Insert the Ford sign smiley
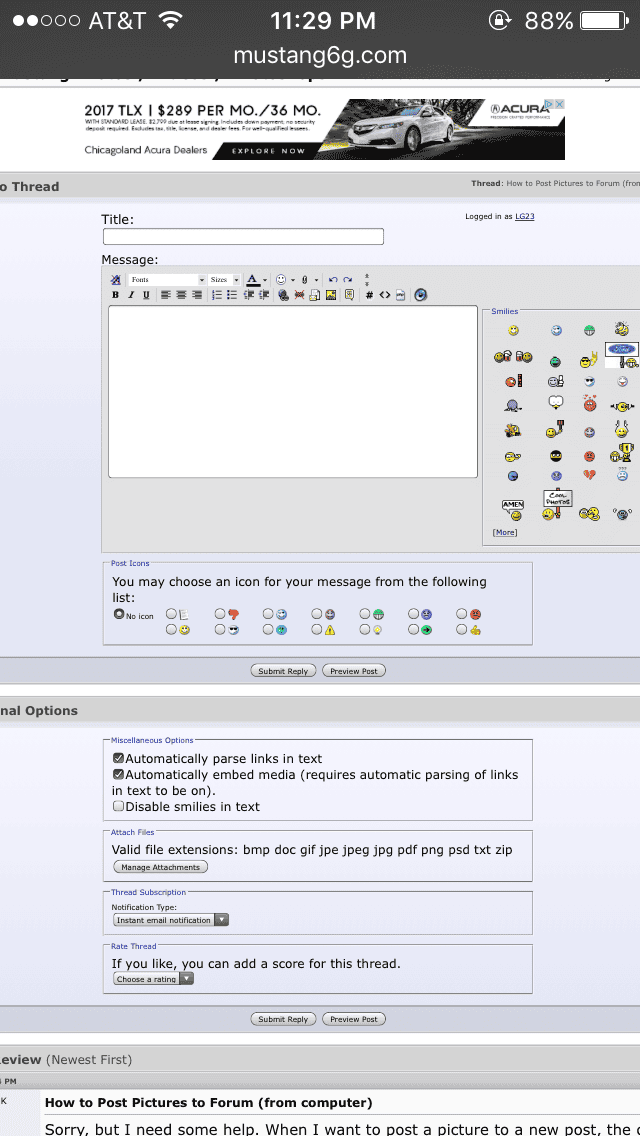Viewport: 640px width, 1136px height. 621,355
